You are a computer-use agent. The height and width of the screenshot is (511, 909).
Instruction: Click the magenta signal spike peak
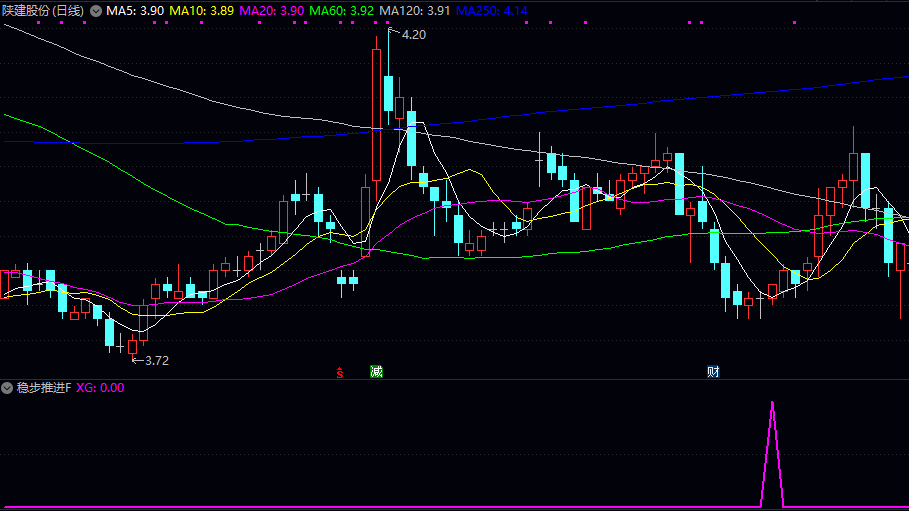(x=772, y=404)
